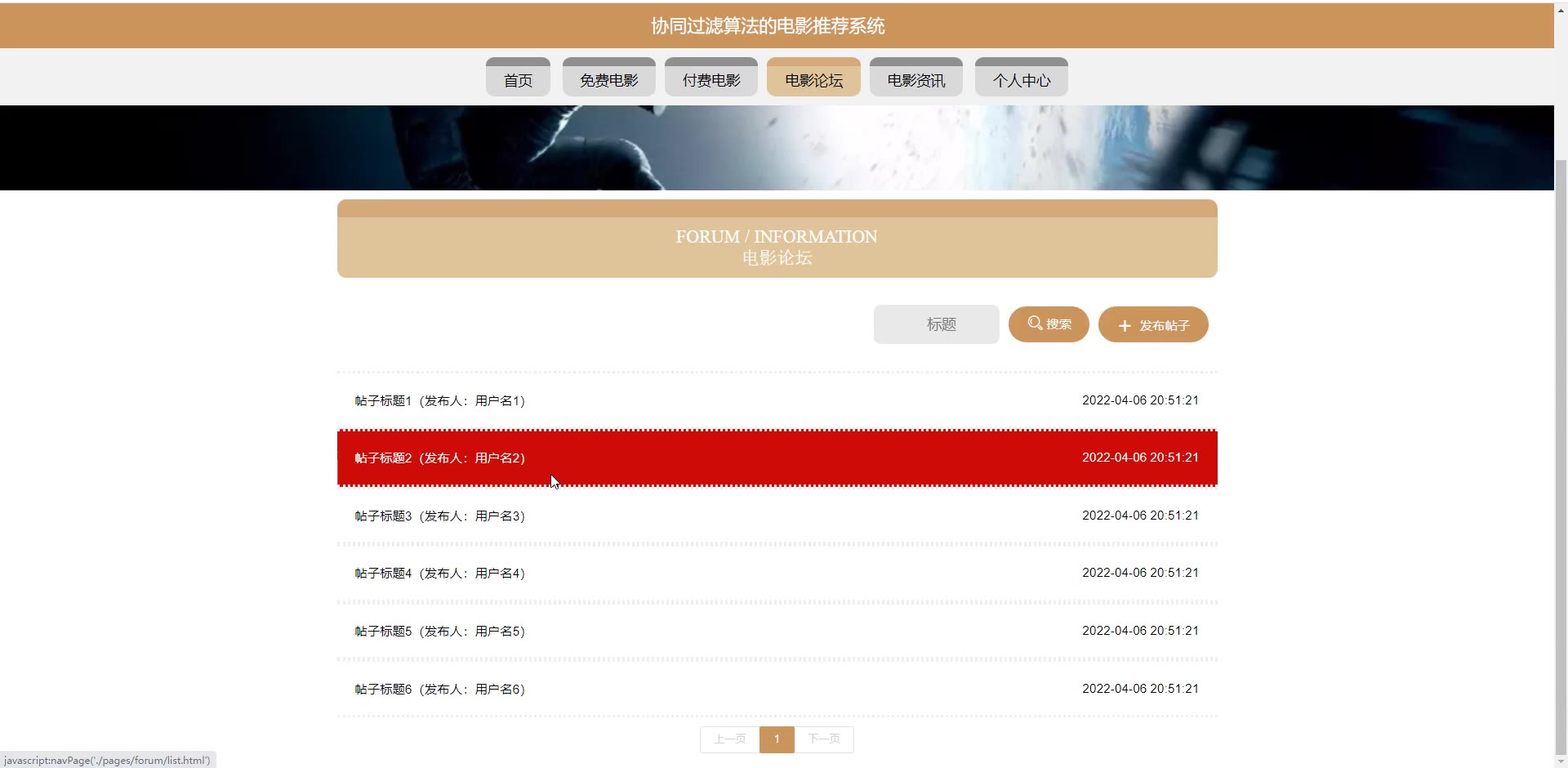Open the 电影资讯 tab

click(916, 77)
